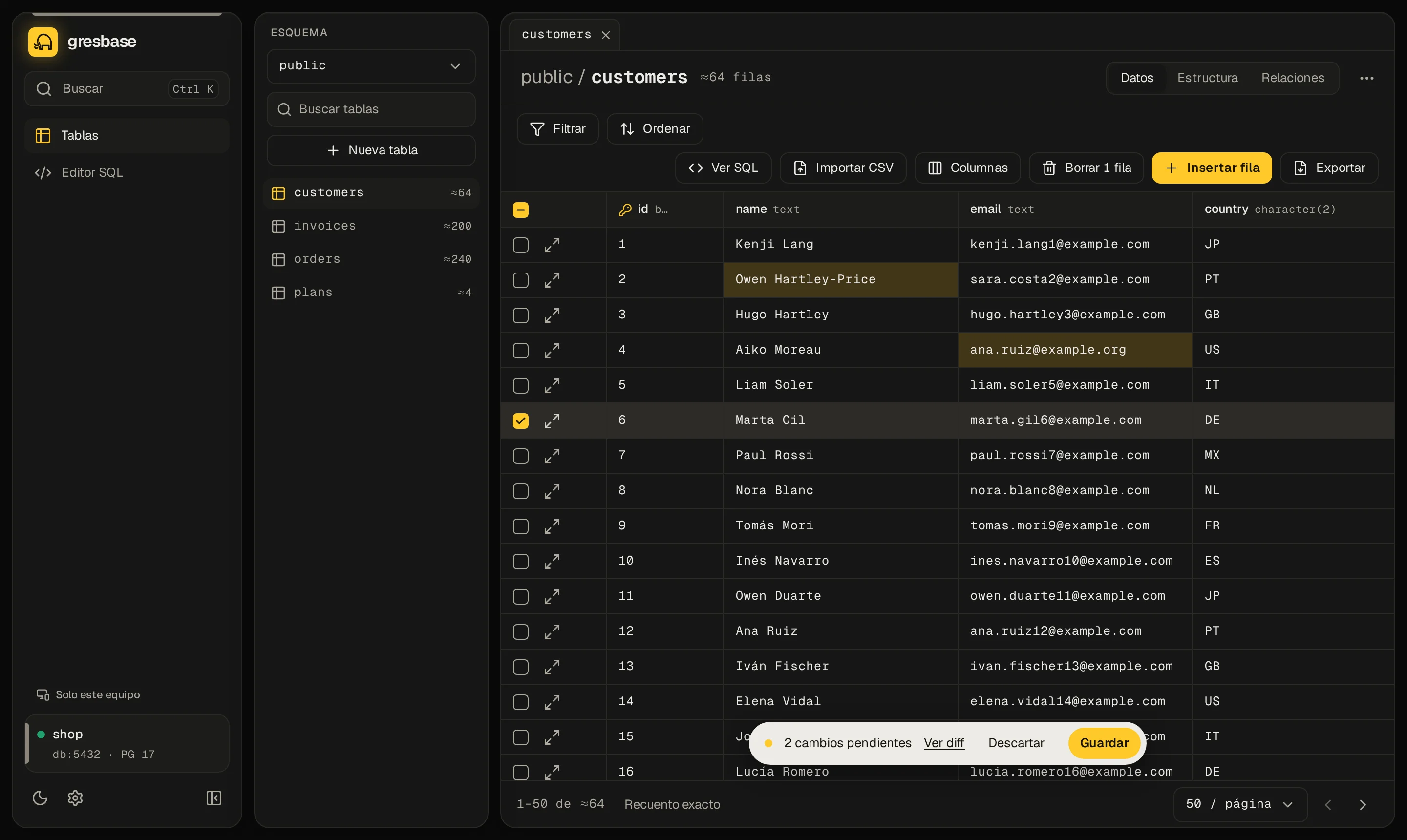
Task: Click the Buscar global search box
Action: tap(127, 89)
